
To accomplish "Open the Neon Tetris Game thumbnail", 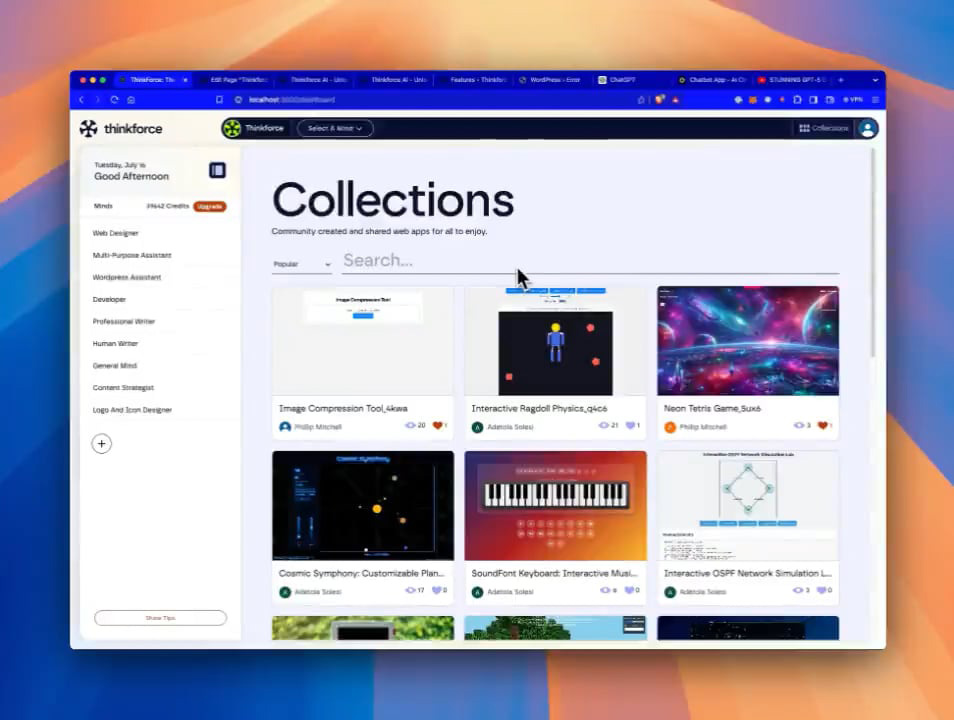I will click(x=747, y=341).
